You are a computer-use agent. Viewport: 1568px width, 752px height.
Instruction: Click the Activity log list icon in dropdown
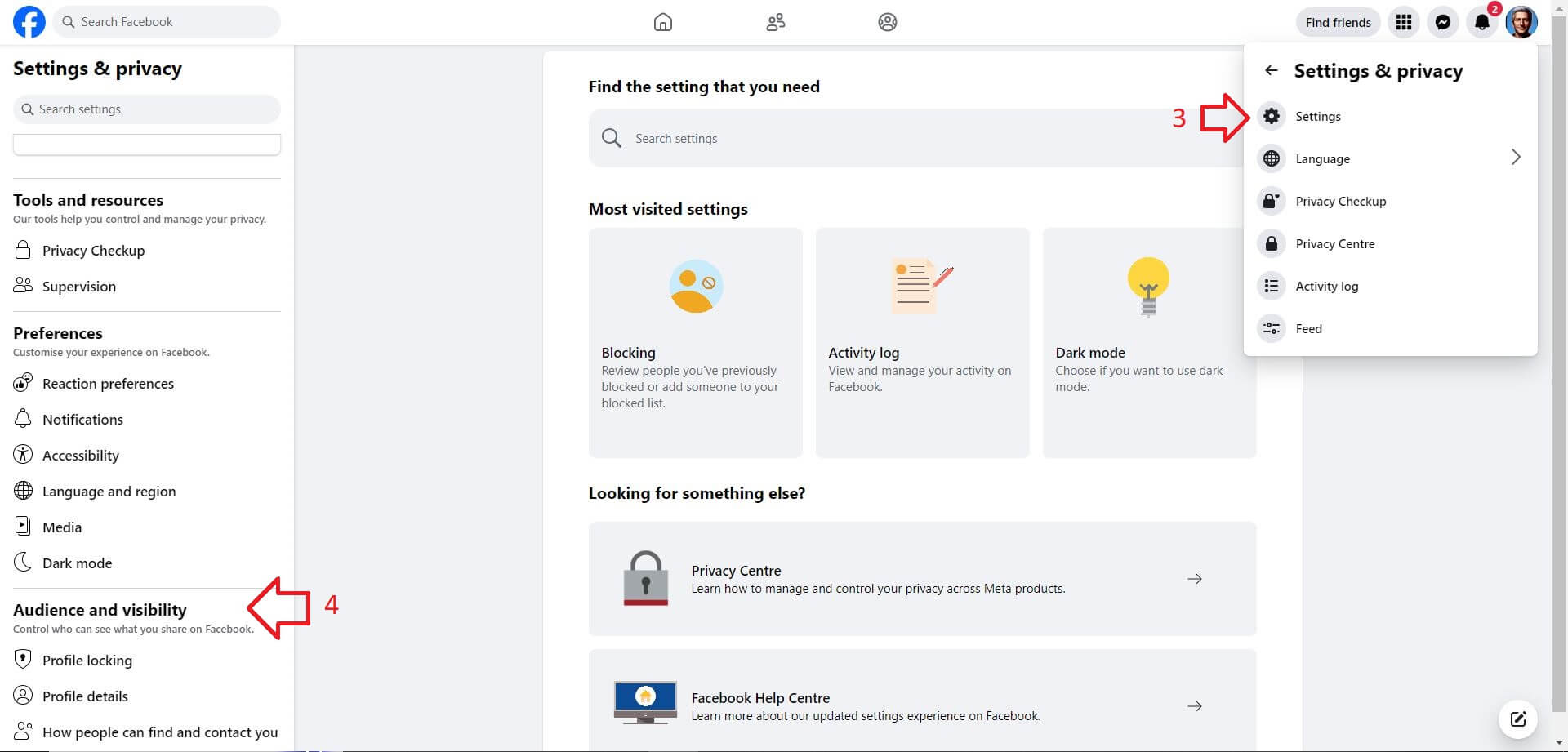pyautogui.click(x=1272, y=286)
